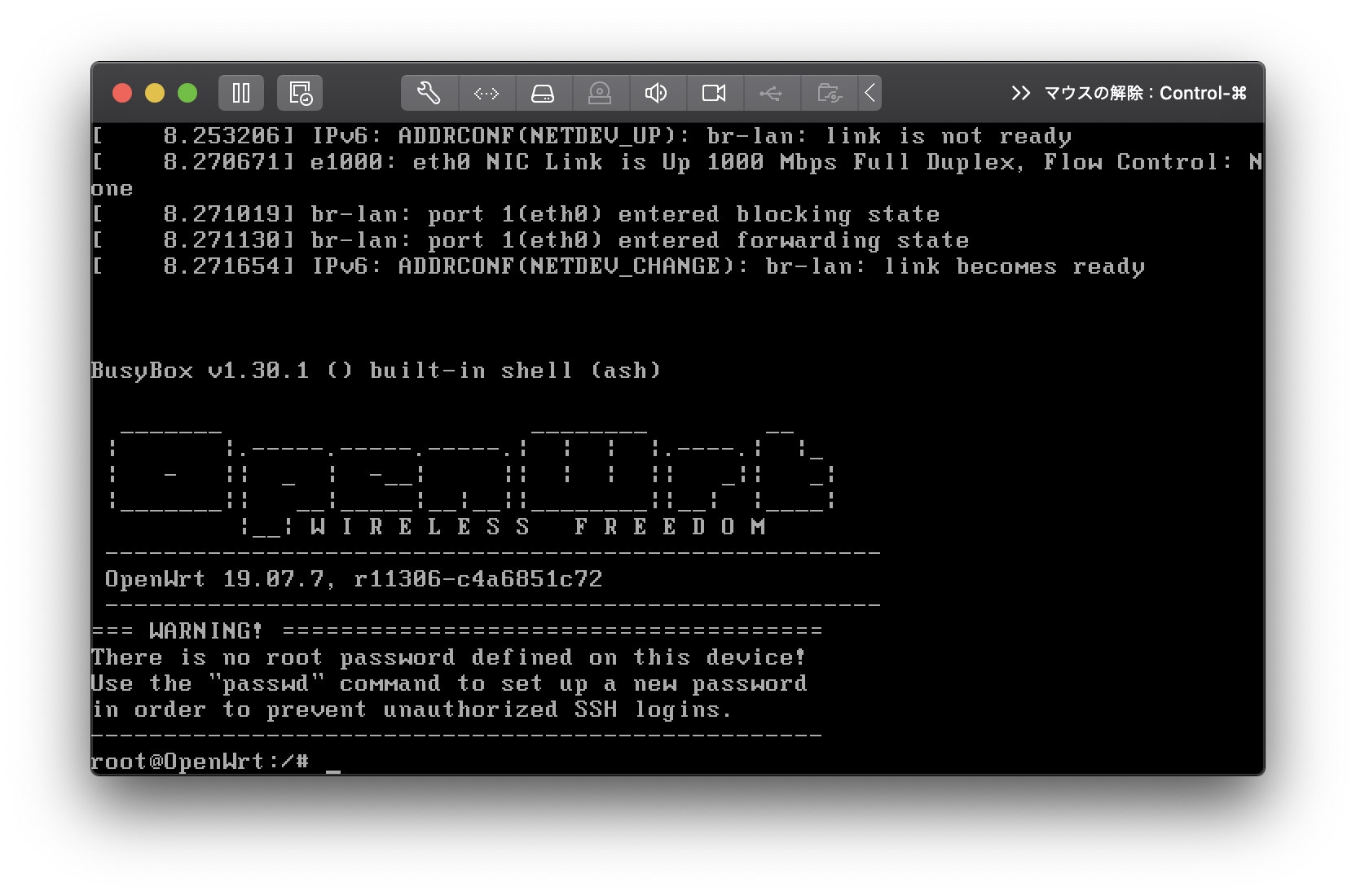Image resolution: width=1356 pixels, height=896 pixels.
Task: Click the root@OpenWrt shell prompt
Action: 200,762
